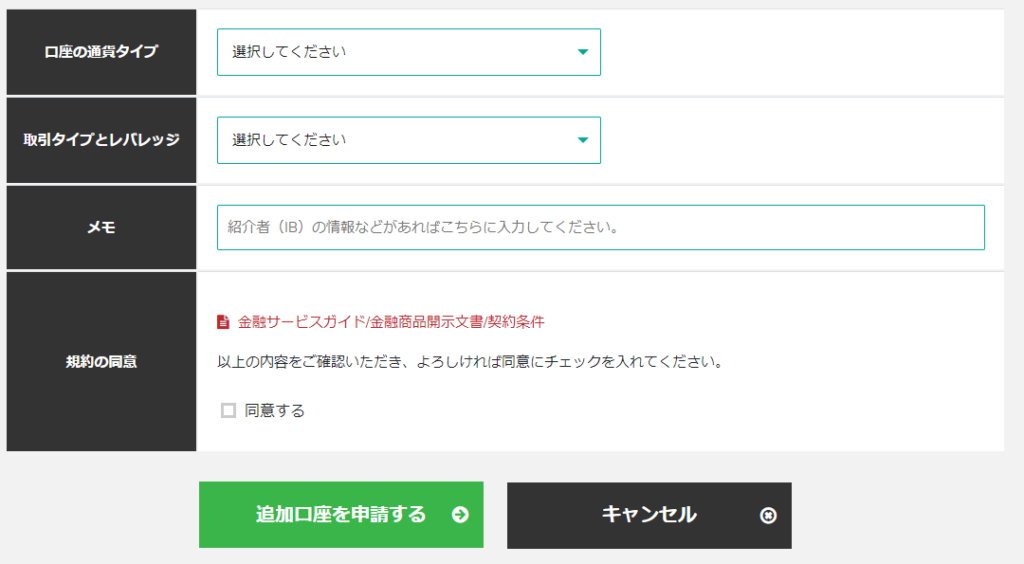Viewport: 1024px width, 564px height.
Task: Click the instruction text starting with 以上の内容をご確認
Action: click(470, 361)
